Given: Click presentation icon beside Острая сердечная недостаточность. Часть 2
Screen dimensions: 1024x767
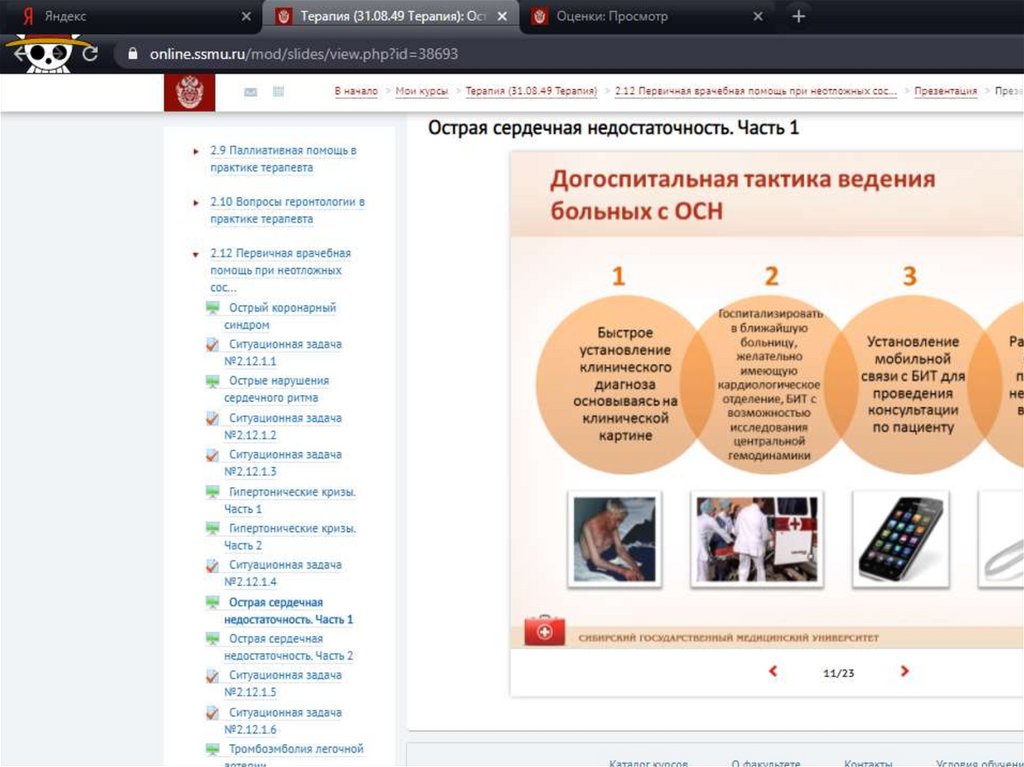Looking at the screenshot, I should (213, 638).
